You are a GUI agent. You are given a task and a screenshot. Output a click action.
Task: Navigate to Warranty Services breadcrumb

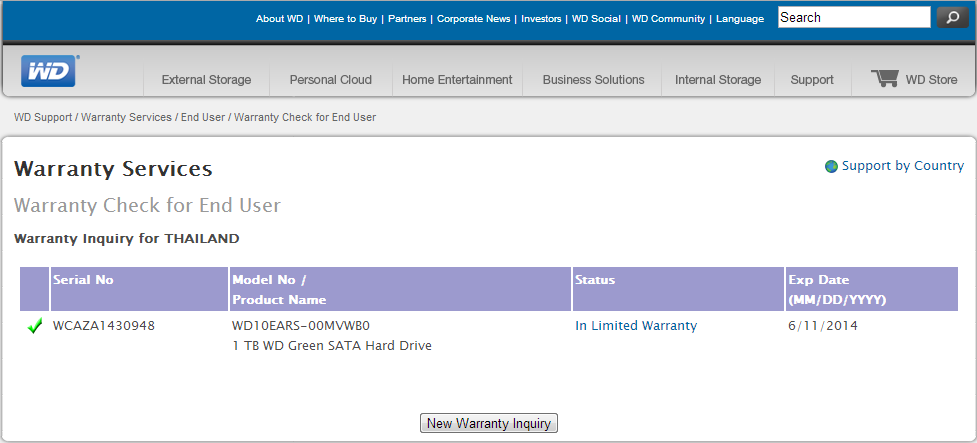[x=126, y=117]
